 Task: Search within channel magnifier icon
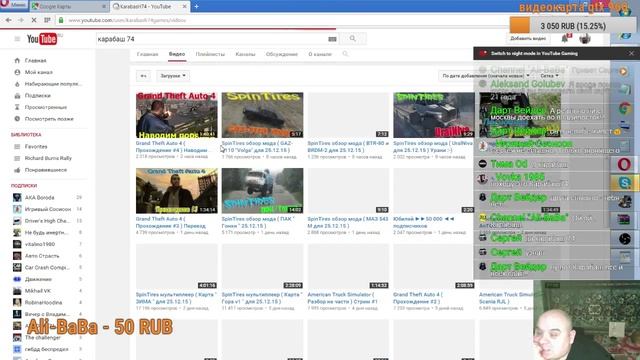tap(345, 54)
